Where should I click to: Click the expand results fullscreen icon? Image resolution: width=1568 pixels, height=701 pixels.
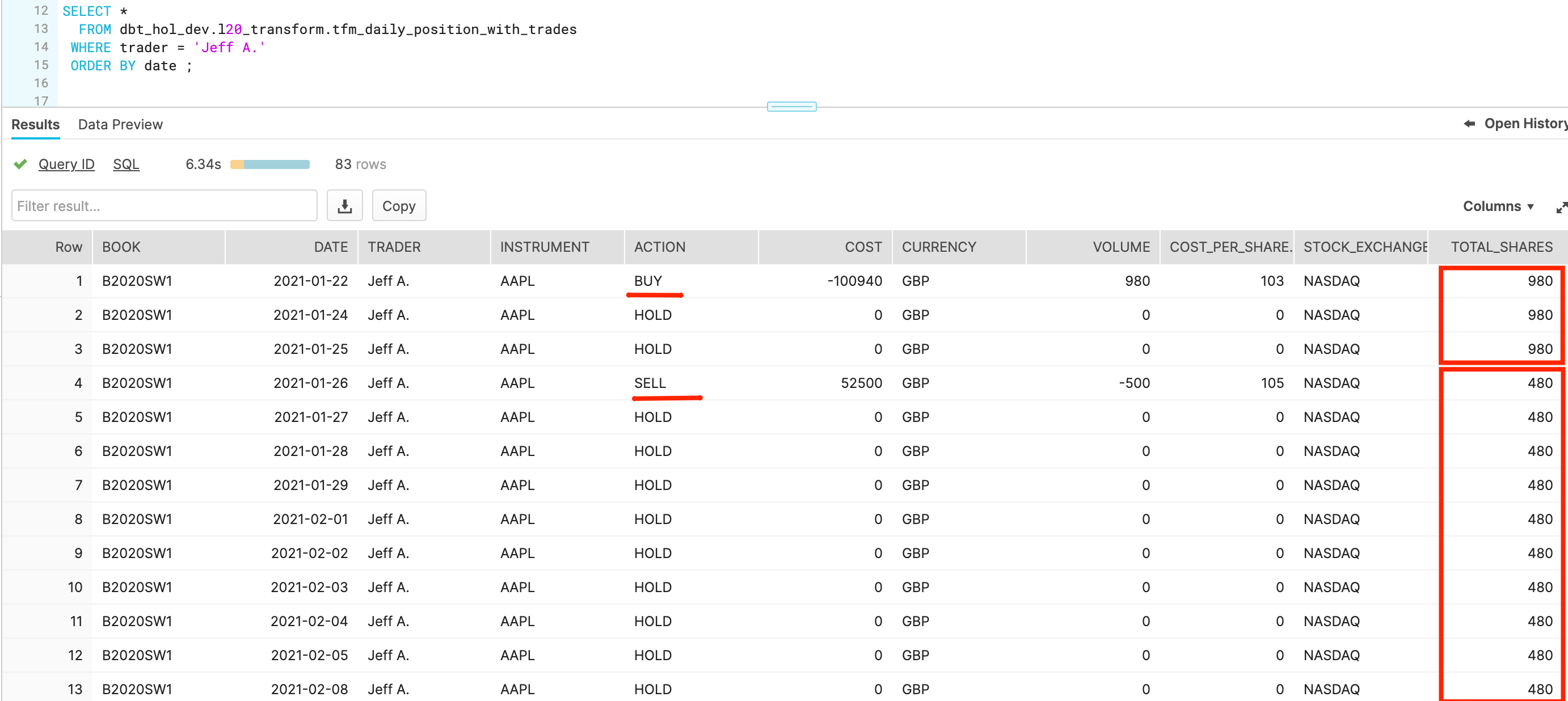point(1561,208)
